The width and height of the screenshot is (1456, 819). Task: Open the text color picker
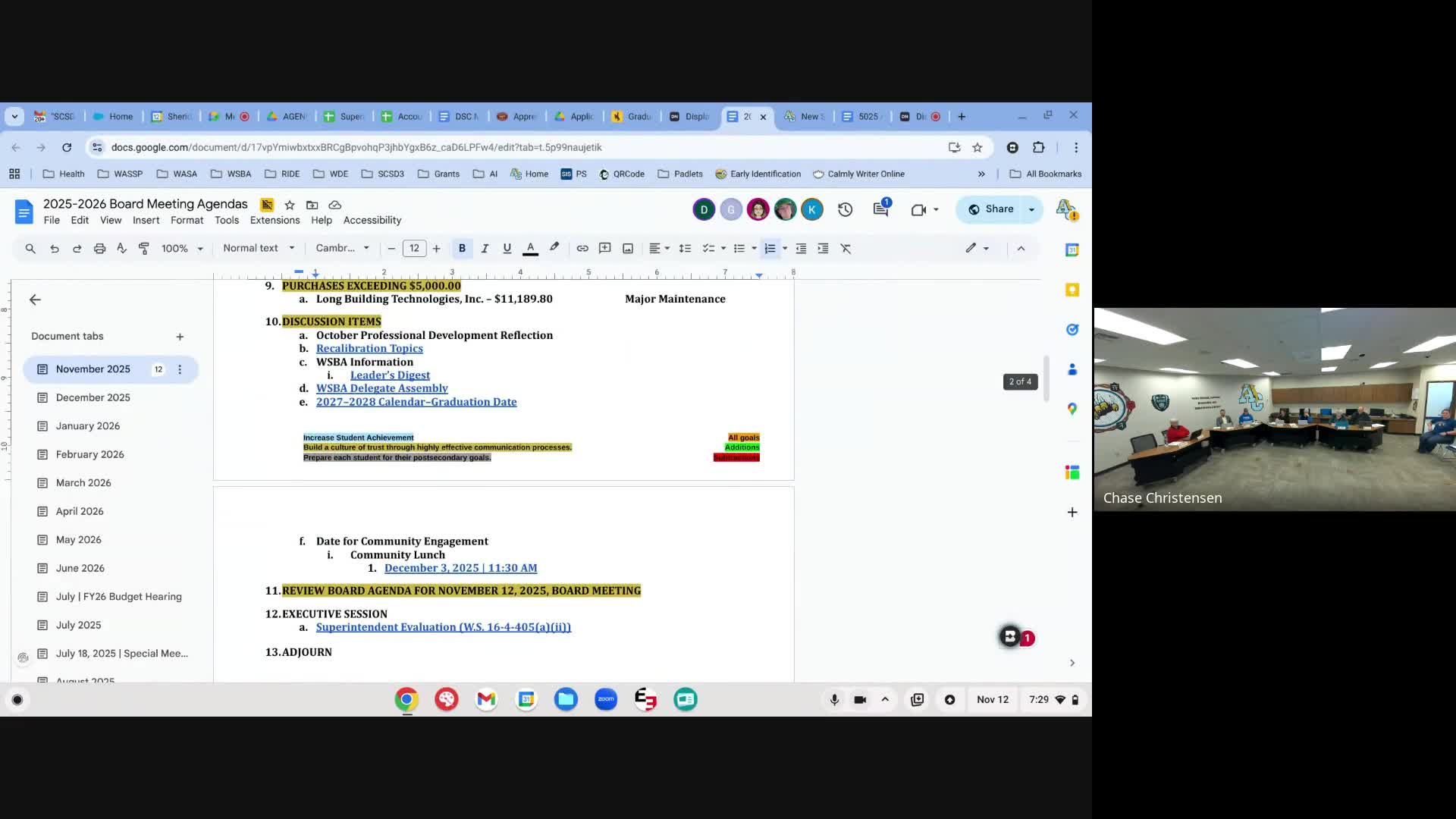[531, 249]
